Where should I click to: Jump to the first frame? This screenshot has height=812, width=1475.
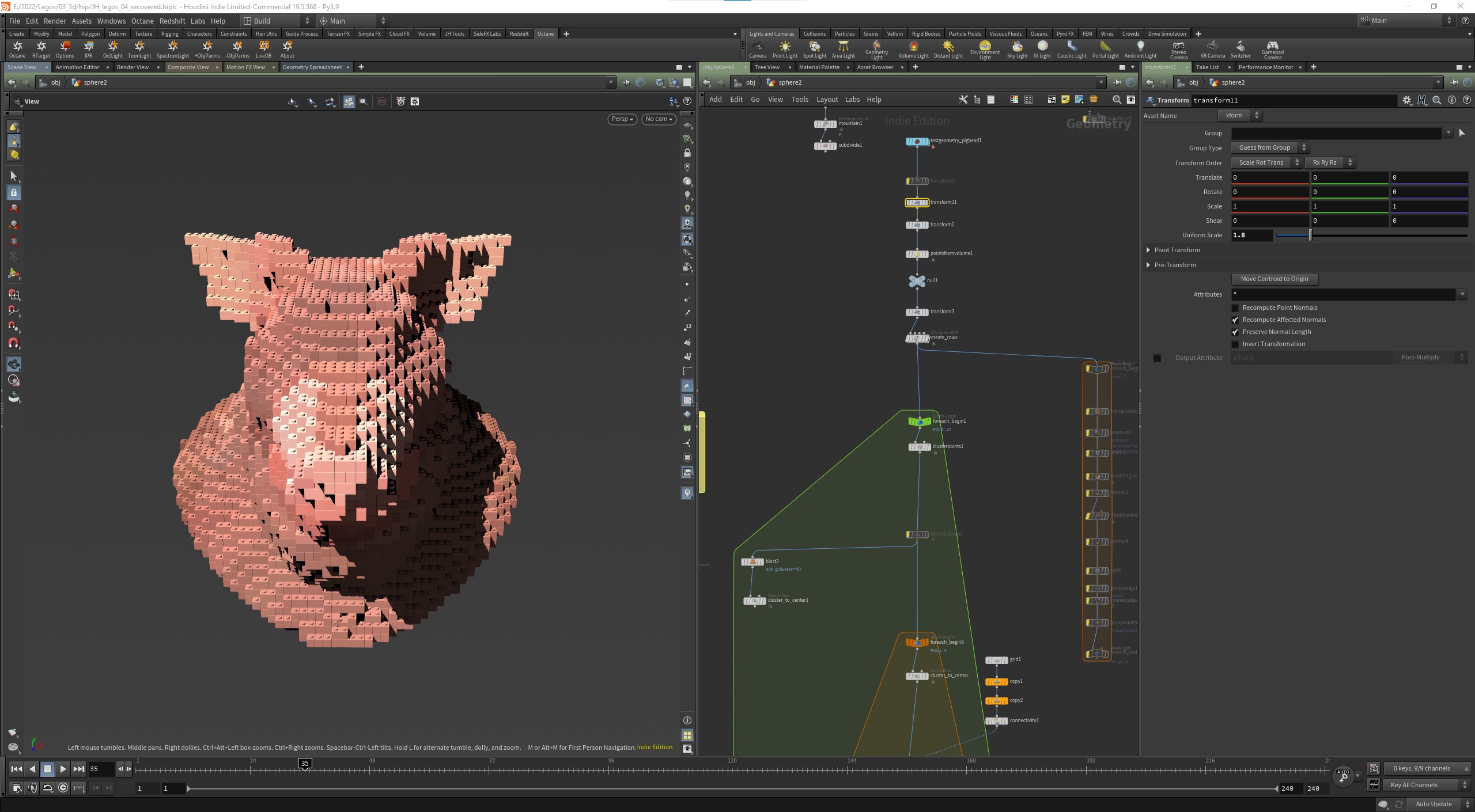coord(17,769)
